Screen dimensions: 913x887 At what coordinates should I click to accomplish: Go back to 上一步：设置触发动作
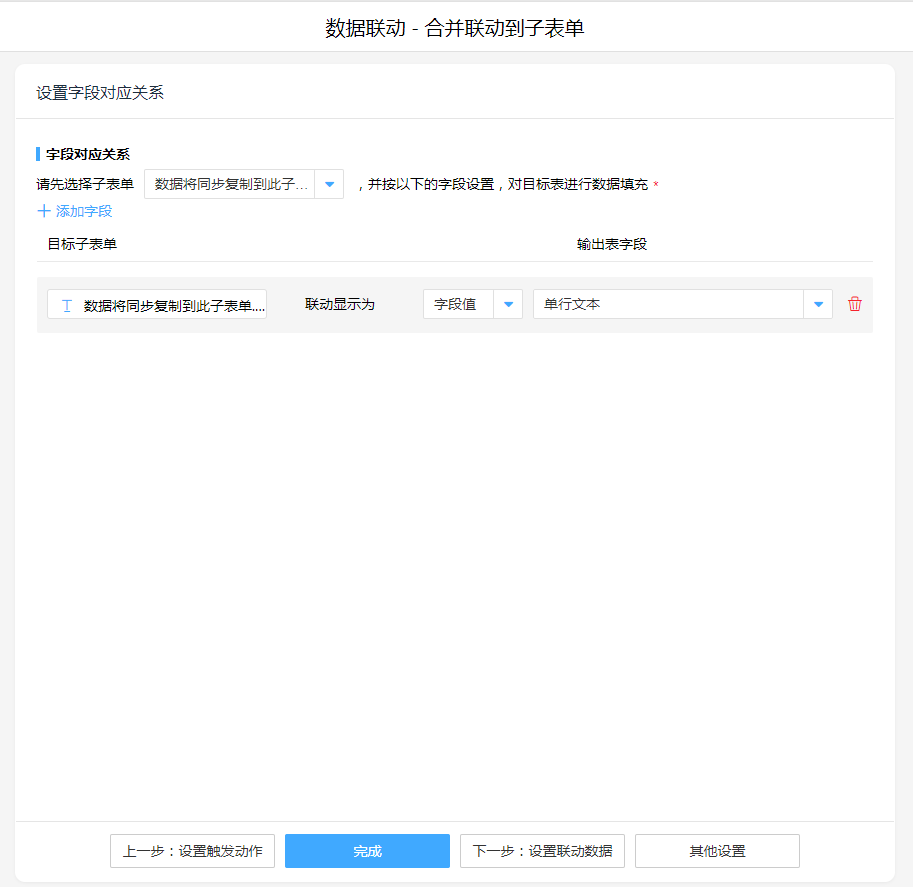click(x=192, y=851)
